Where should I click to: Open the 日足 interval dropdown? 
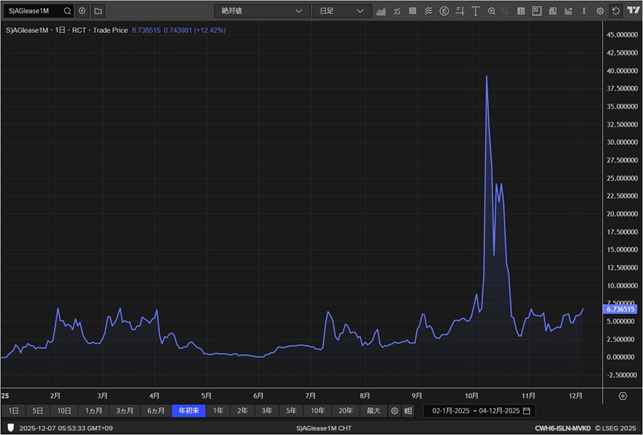(340, 11)
